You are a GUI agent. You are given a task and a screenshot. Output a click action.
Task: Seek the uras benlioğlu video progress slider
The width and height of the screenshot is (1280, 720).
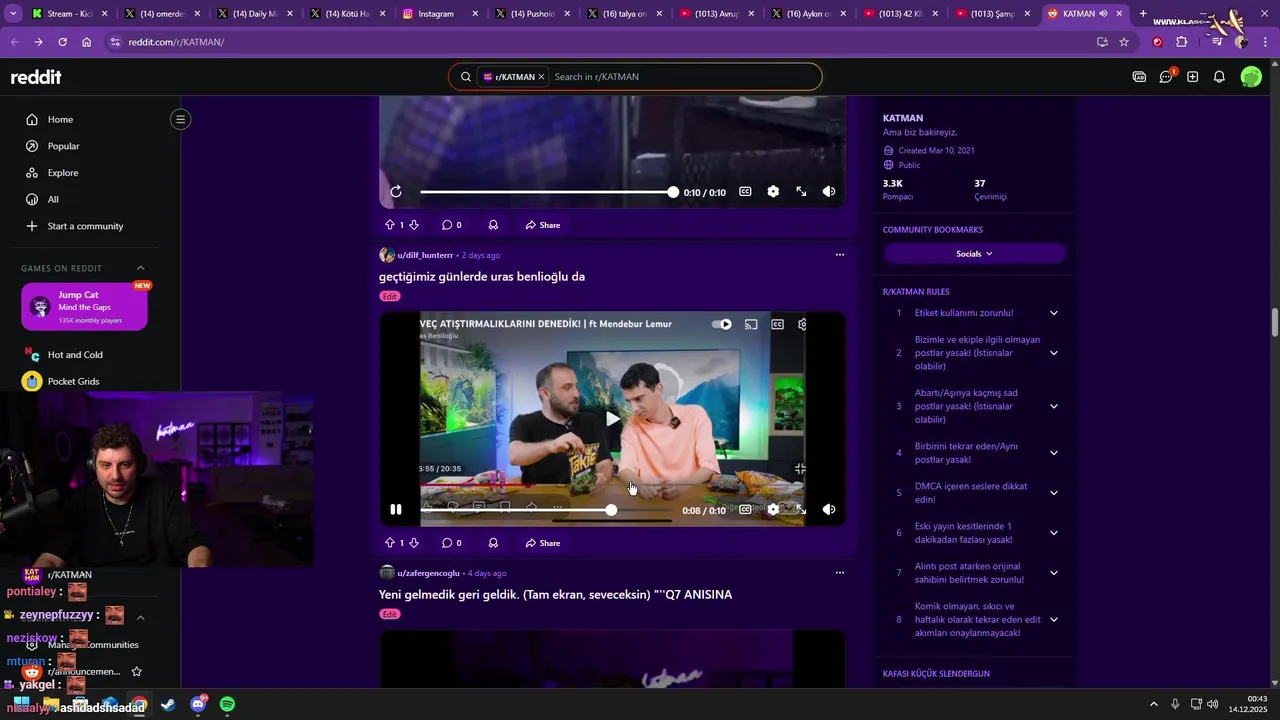tap(547, 509)
